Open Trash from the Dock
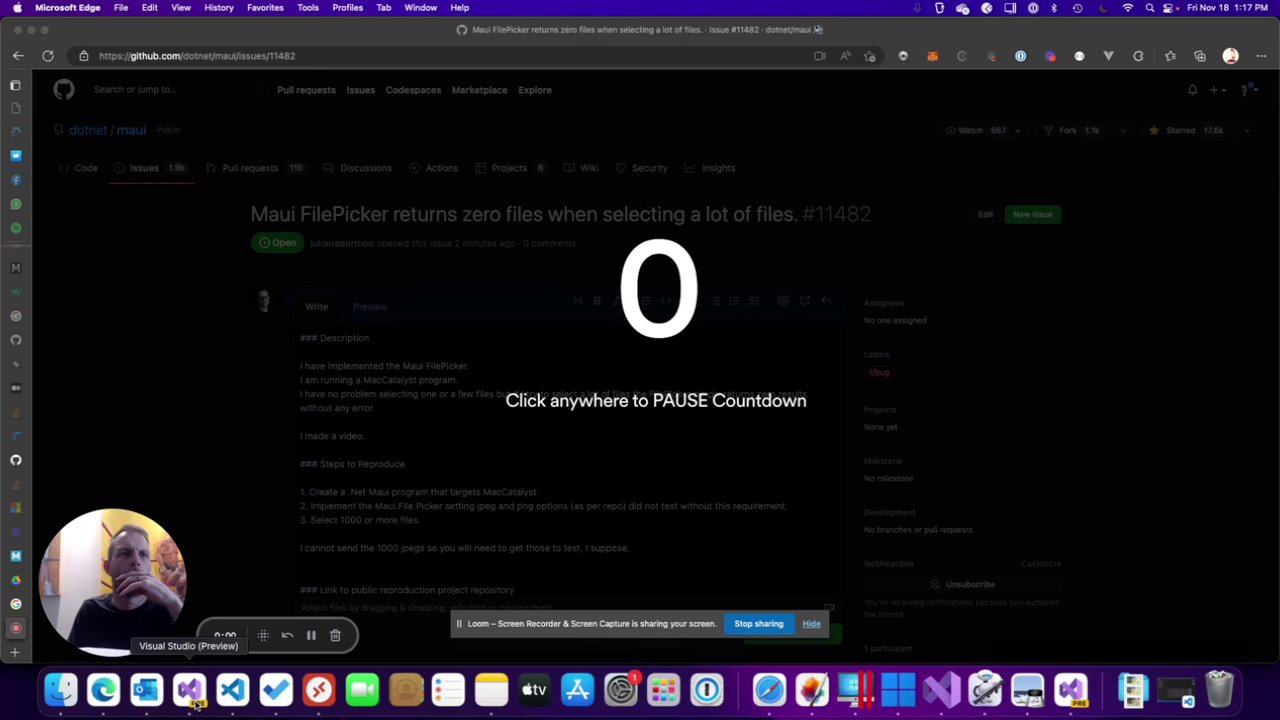The height and width of the screenshot is (720, 1280). point(1220,690)
